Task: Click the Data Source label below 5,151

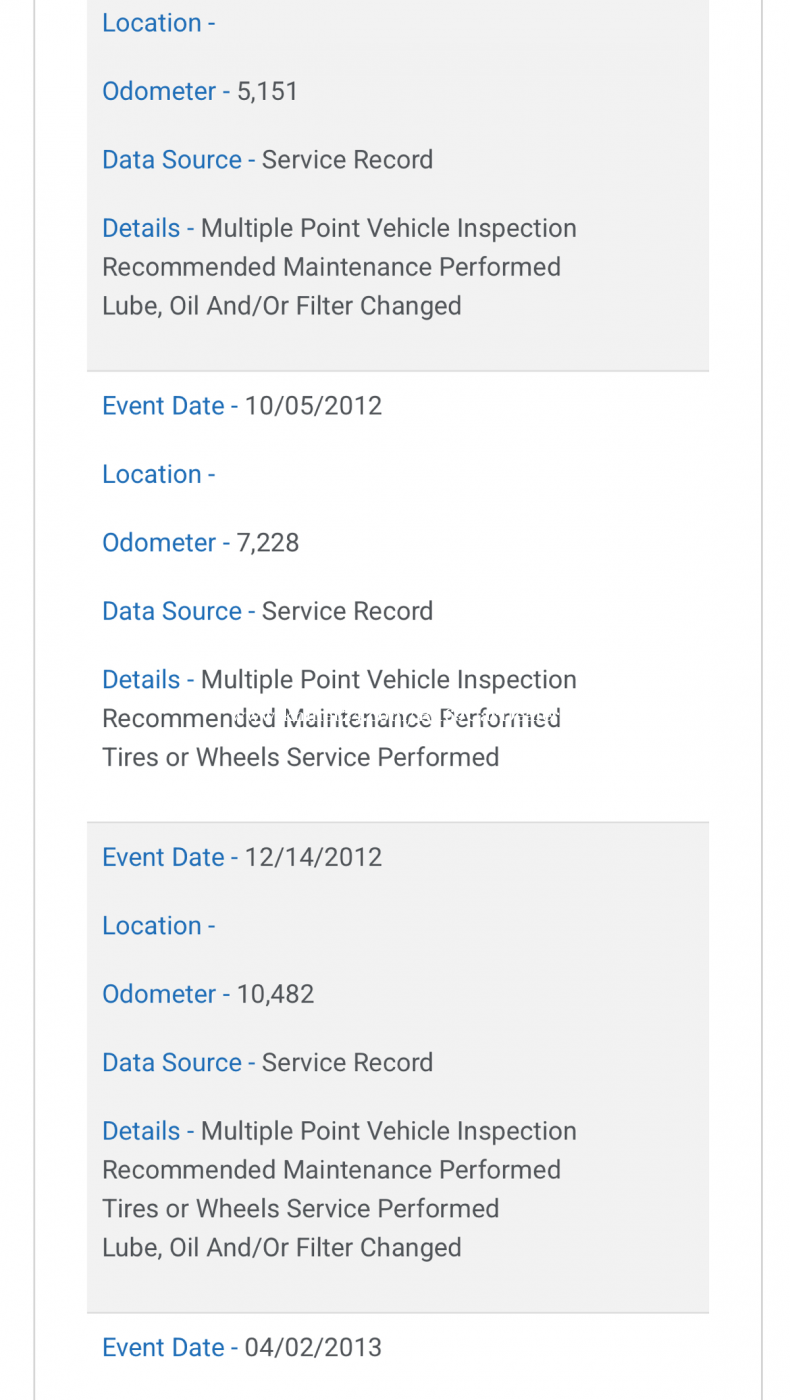Action: pyautogui.click(x=179, y=160)
